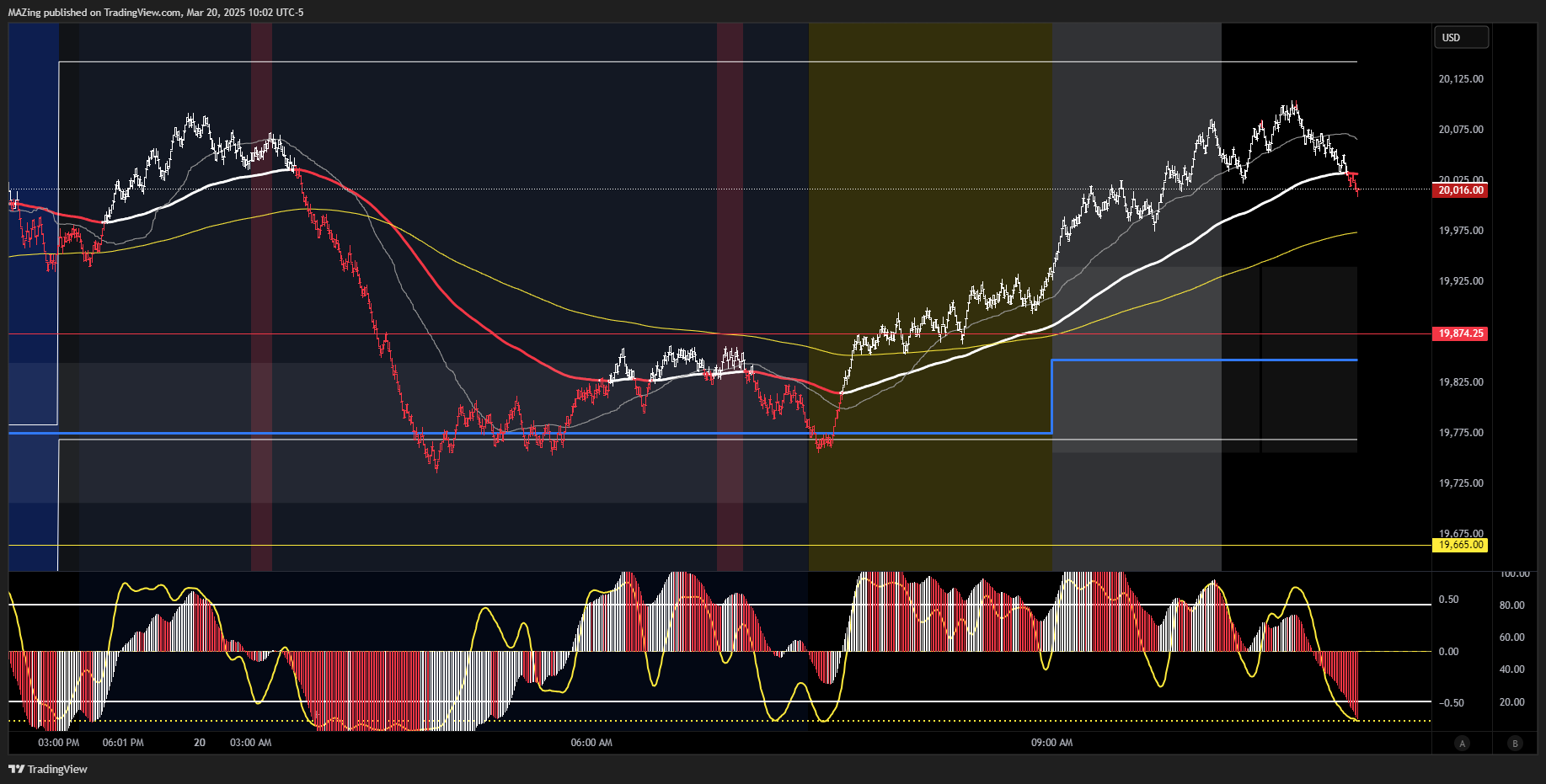Click the date label 20 on time axis
The image size is (1546, 784).
[x=200, y=743]
